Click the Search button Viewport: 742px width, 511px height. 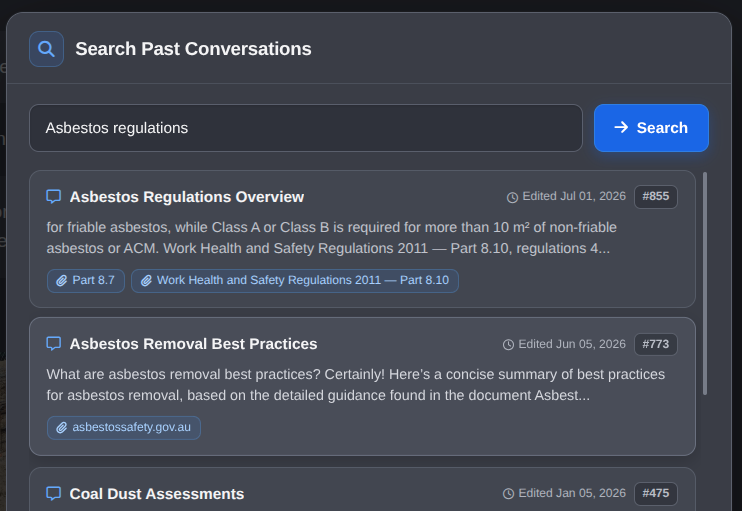[x=651, y=128]
